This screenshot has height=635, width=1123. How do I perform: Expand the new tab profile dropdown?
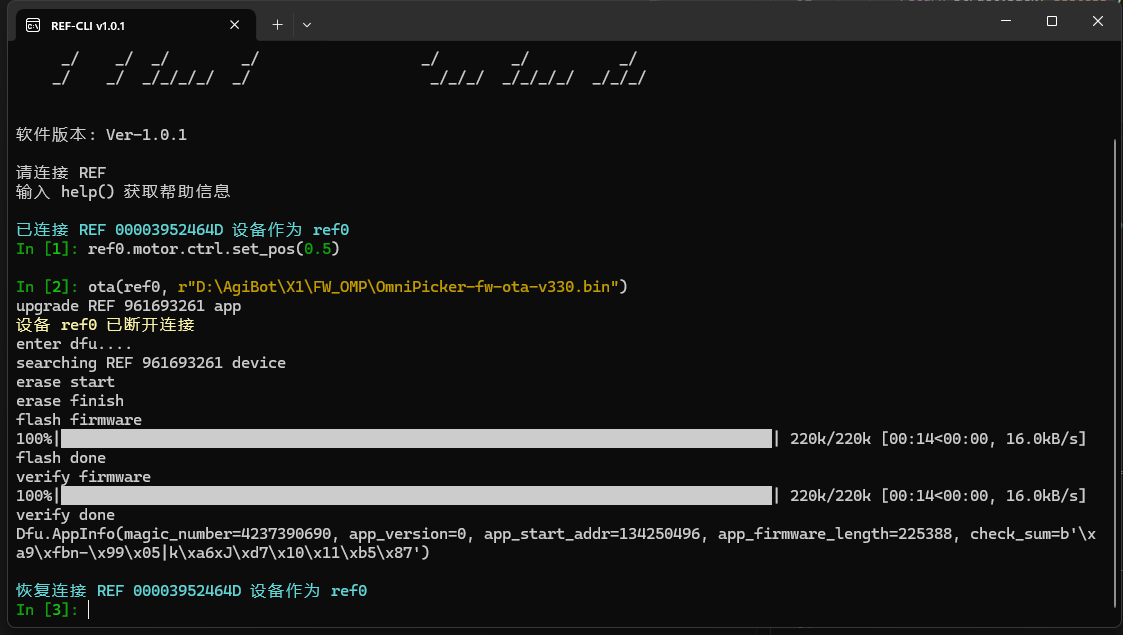(x=307, y=24)
